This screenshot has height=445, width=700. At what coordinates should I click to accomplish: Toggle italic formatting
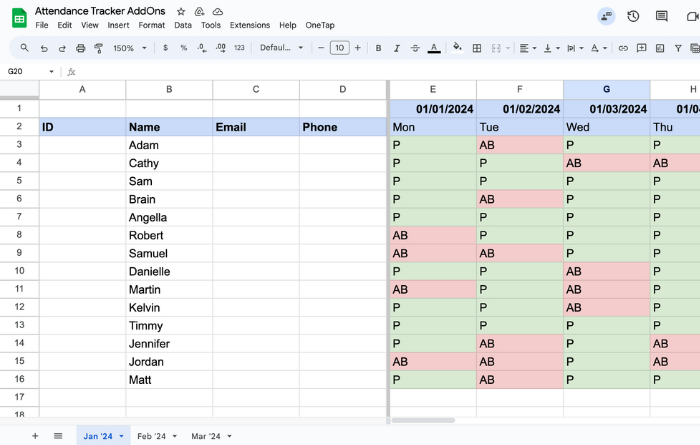tap(397, 48)
